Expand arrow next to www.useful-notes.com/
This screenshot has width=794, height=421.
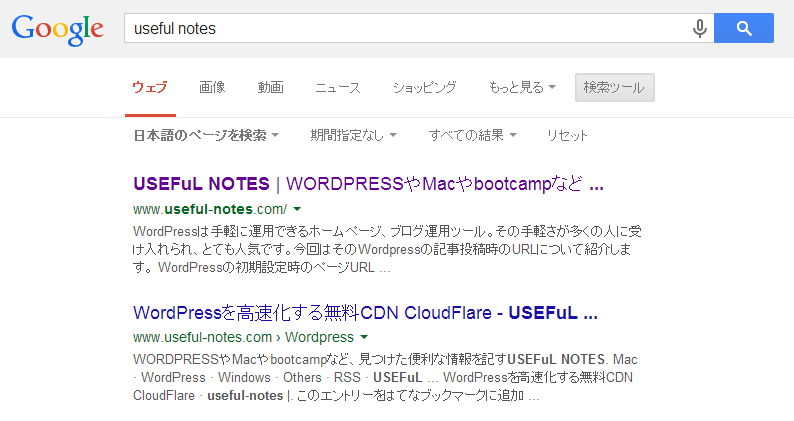coord(297,209)
